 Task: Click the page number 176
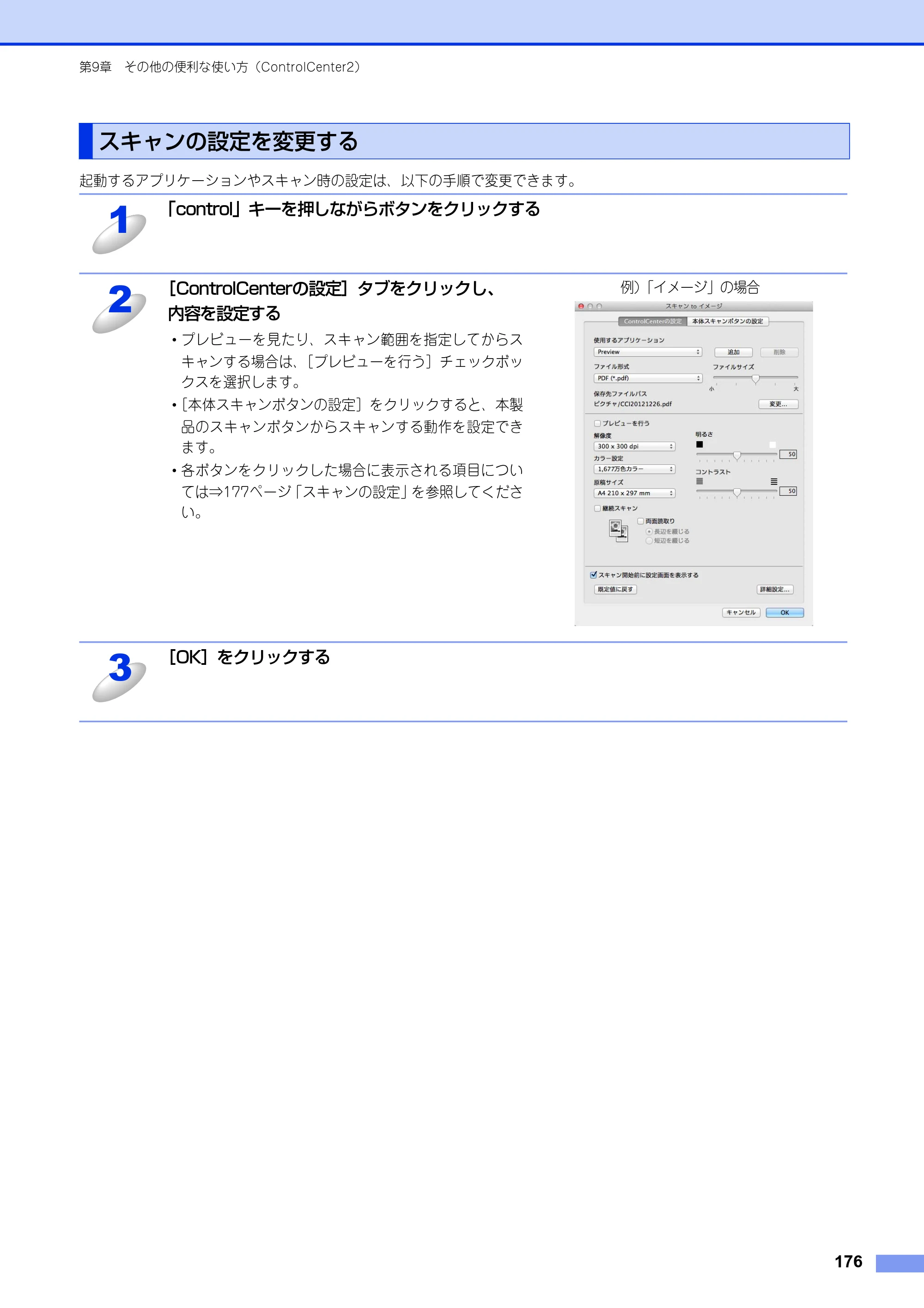click(848, 1261)
